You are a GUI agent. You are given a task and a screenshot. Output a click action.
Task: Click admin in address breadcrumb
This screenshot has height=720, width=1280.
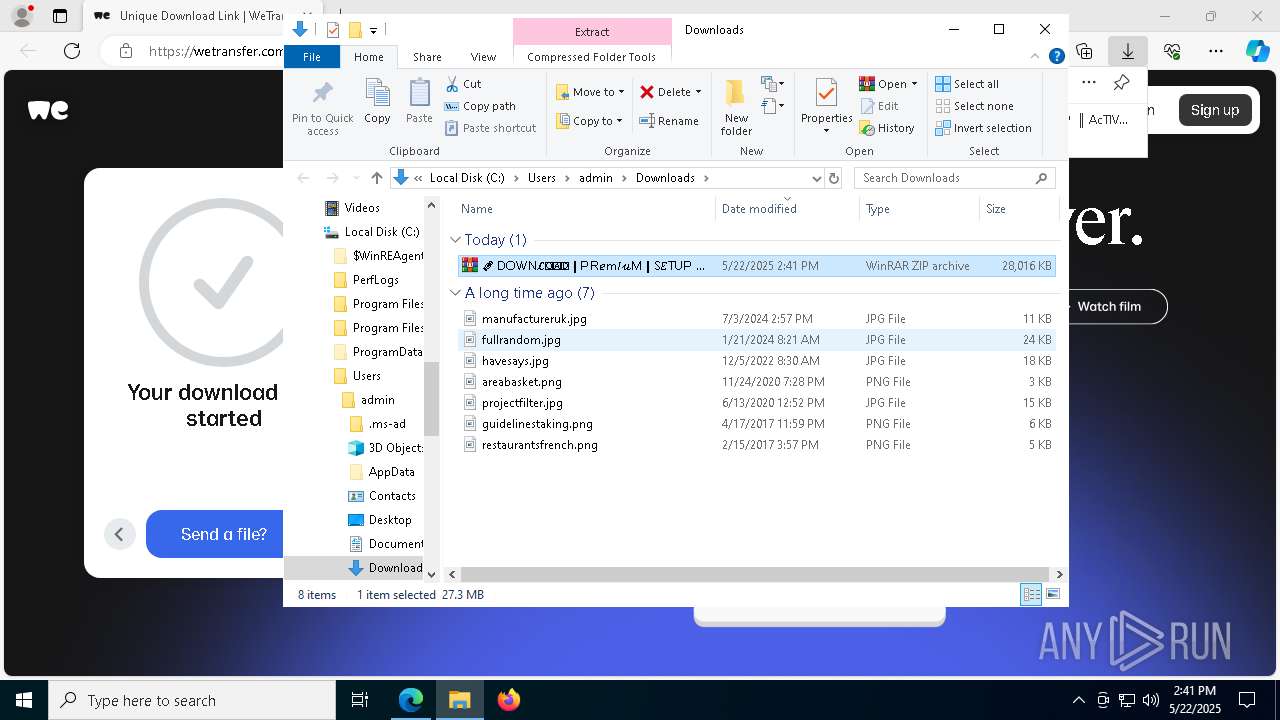coord(596,178)
